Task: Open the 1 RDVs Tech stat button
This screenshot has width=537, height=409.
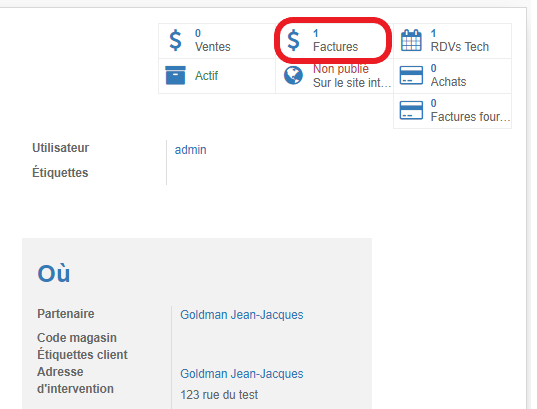Action: (452, 41)
